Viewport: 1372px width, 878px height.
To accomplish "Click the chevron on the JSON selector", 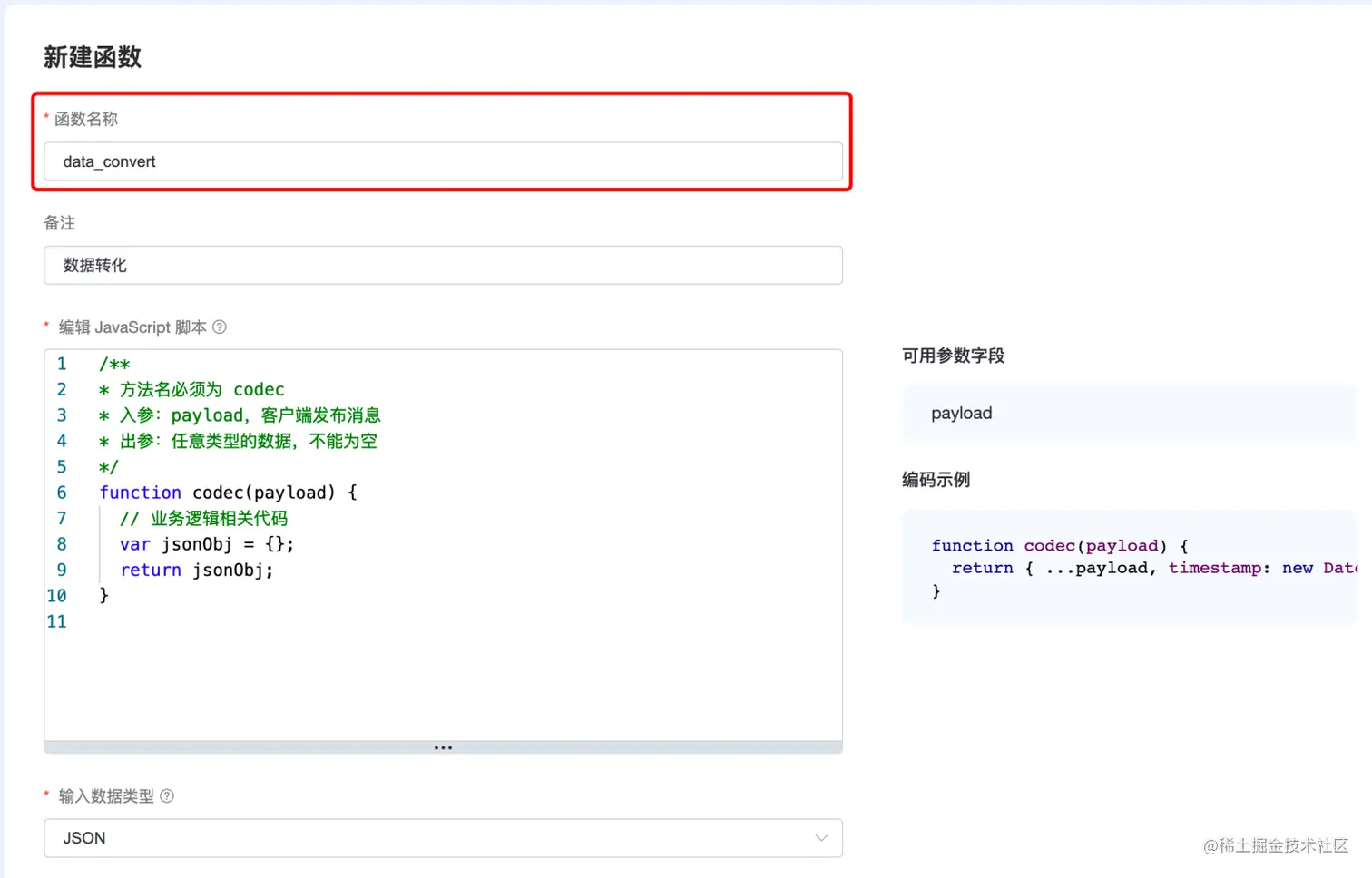I will tap(821, 838).
